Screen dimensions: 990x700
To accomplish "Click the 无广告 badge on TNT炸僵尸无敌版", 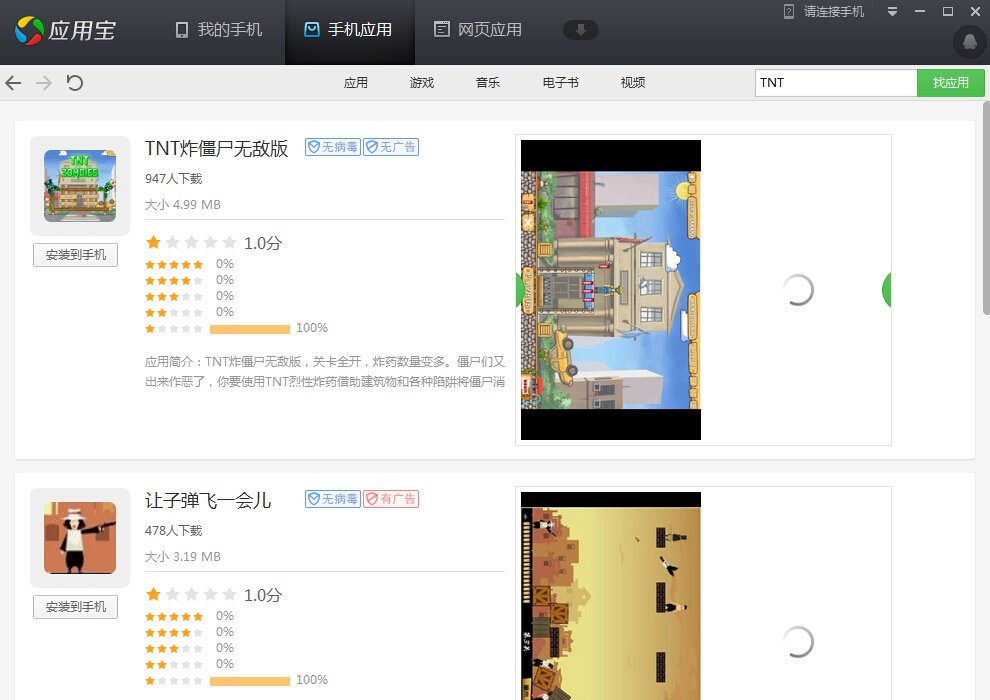I will click(x=391, y=146).
